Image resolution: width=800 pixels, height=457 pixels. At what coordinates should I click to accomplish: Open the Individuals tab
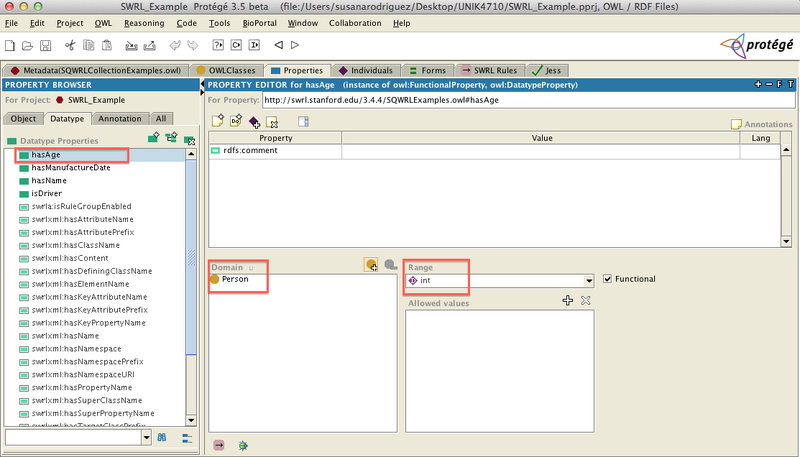coord(366,70)
